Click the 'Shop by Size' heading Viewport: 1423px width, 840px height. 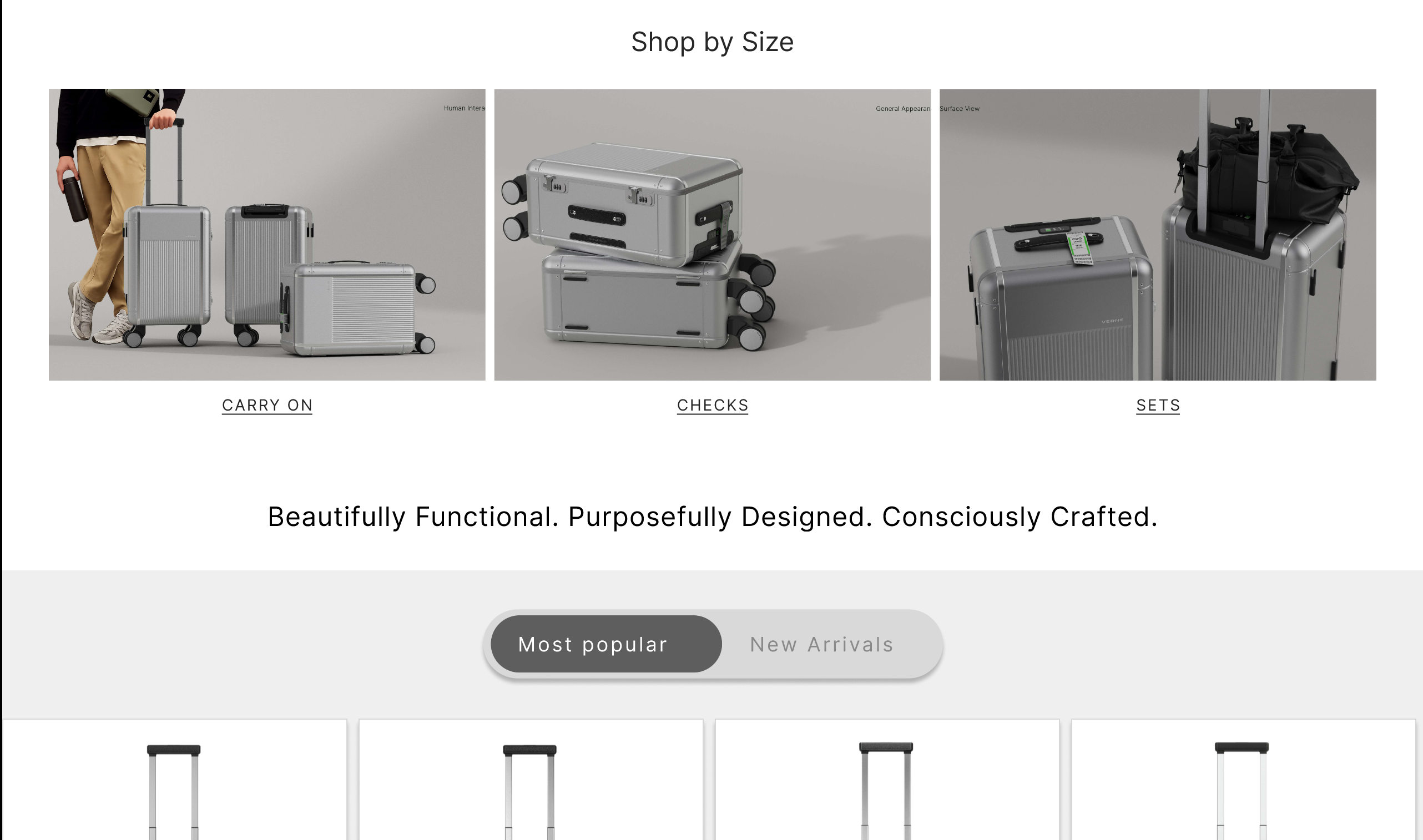712,42
